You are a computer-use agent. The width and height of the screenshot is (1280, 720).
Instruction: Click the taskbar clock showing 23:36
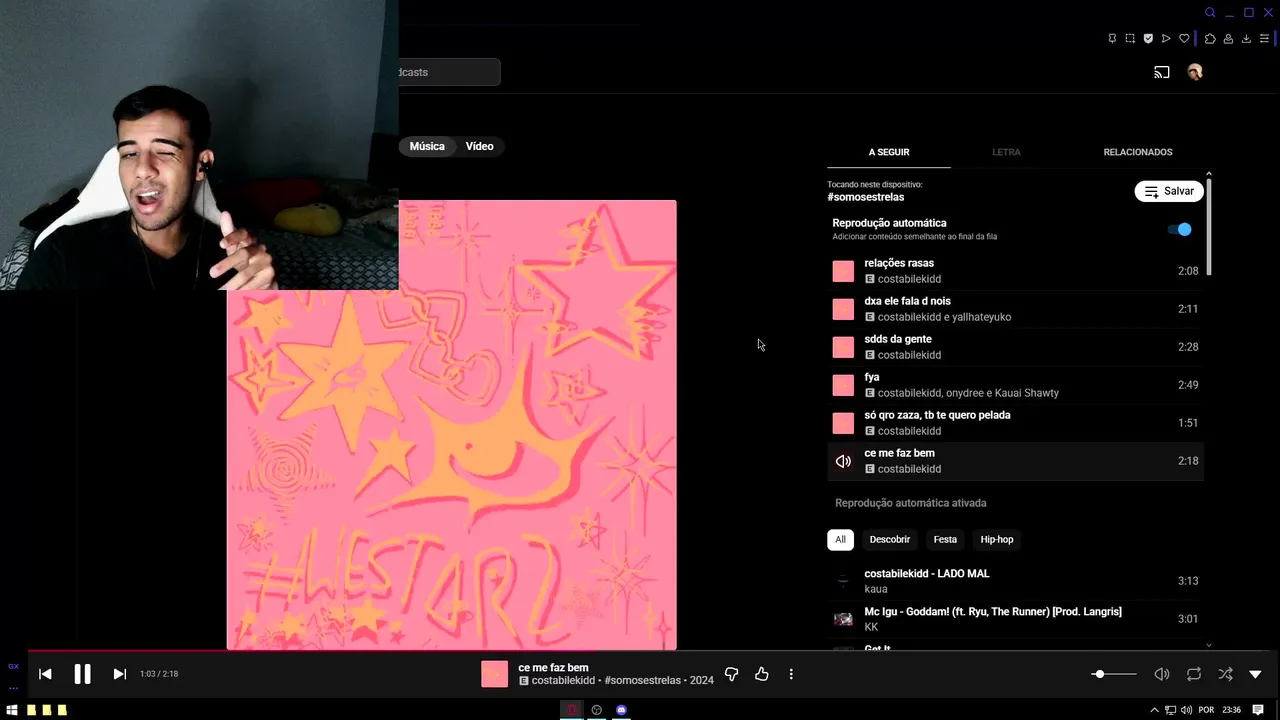1232,710
